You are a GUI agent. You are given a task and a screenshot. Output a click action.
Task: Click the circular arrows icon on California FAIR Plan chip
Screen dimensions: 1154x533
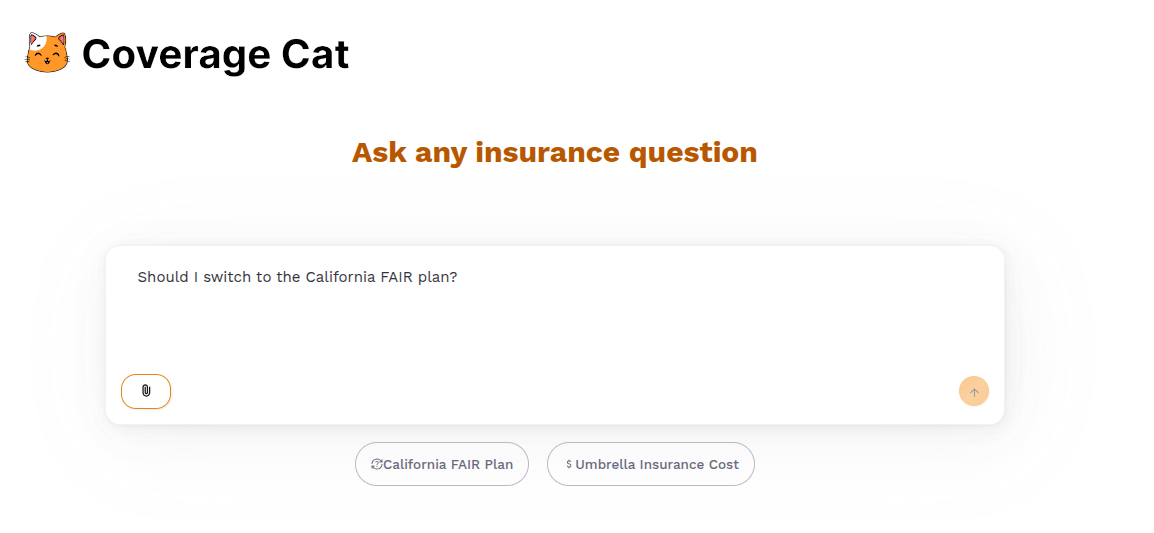[377, 464]
